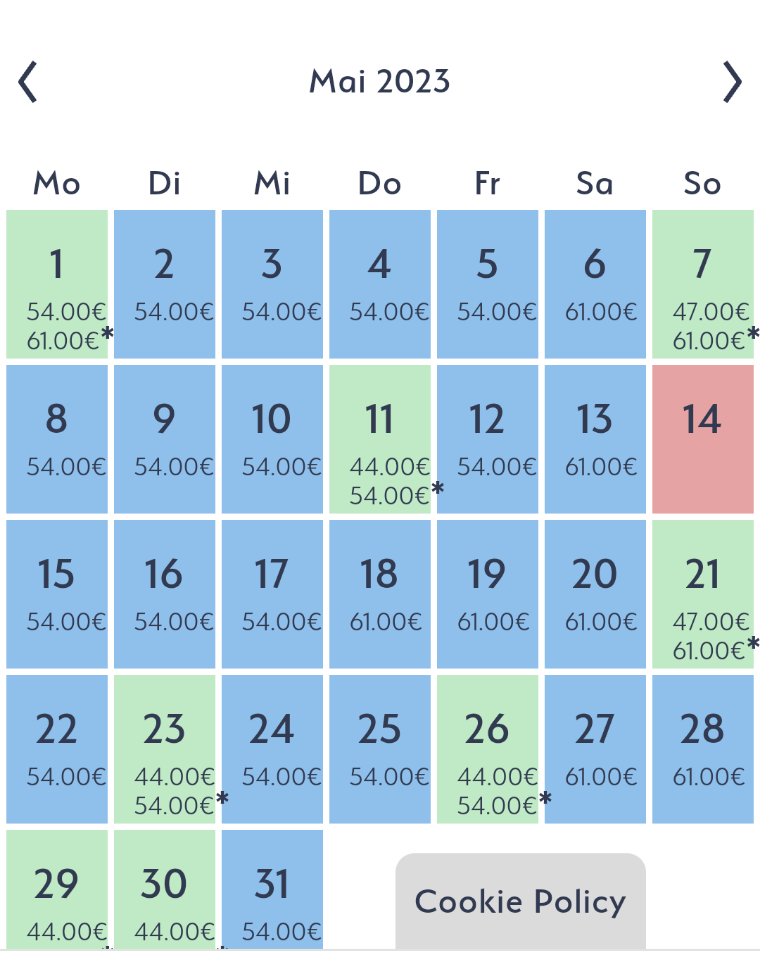Viewport: 760px width, 956px height.
Task: Select Sunday May 21 green cell
Action: (702, 594)
